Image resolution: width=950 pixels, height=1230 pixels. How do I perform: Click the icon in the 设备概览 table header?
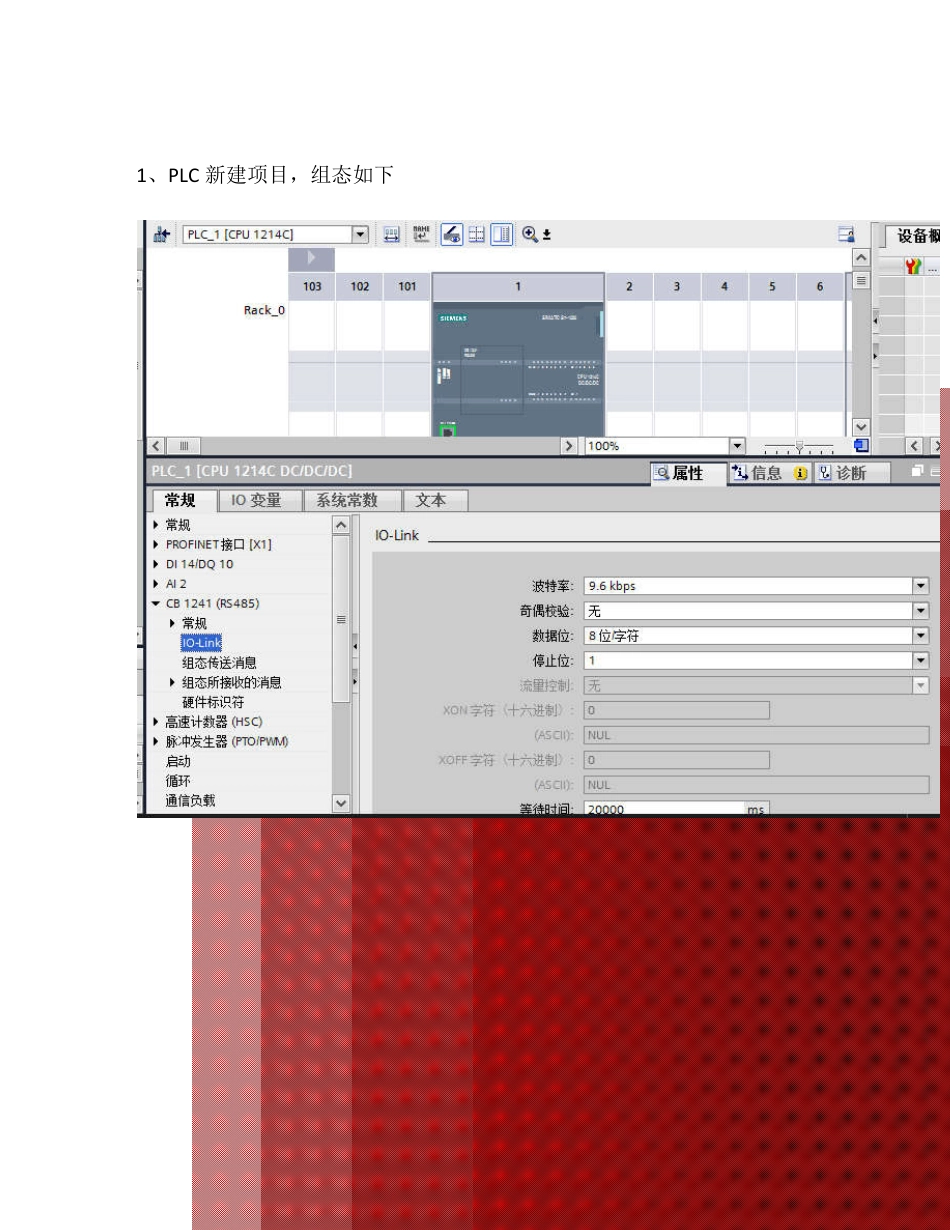pos(912,266)
